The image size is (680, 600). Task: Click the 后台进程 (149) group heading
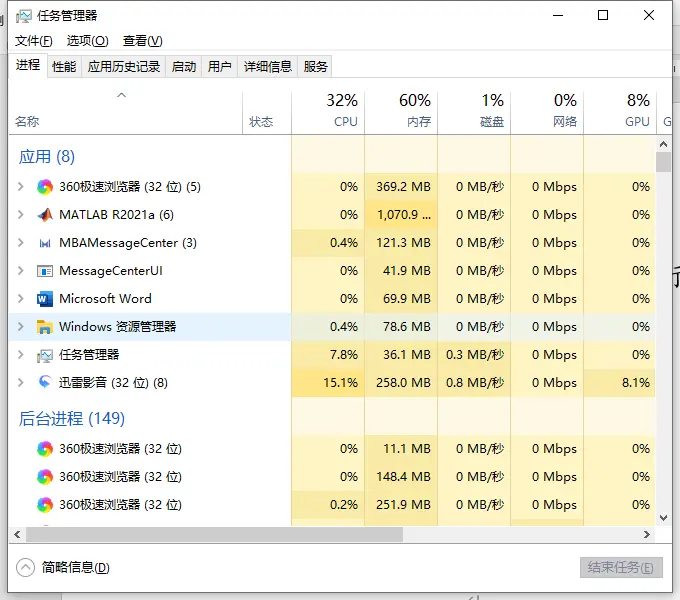coord(72,418)
